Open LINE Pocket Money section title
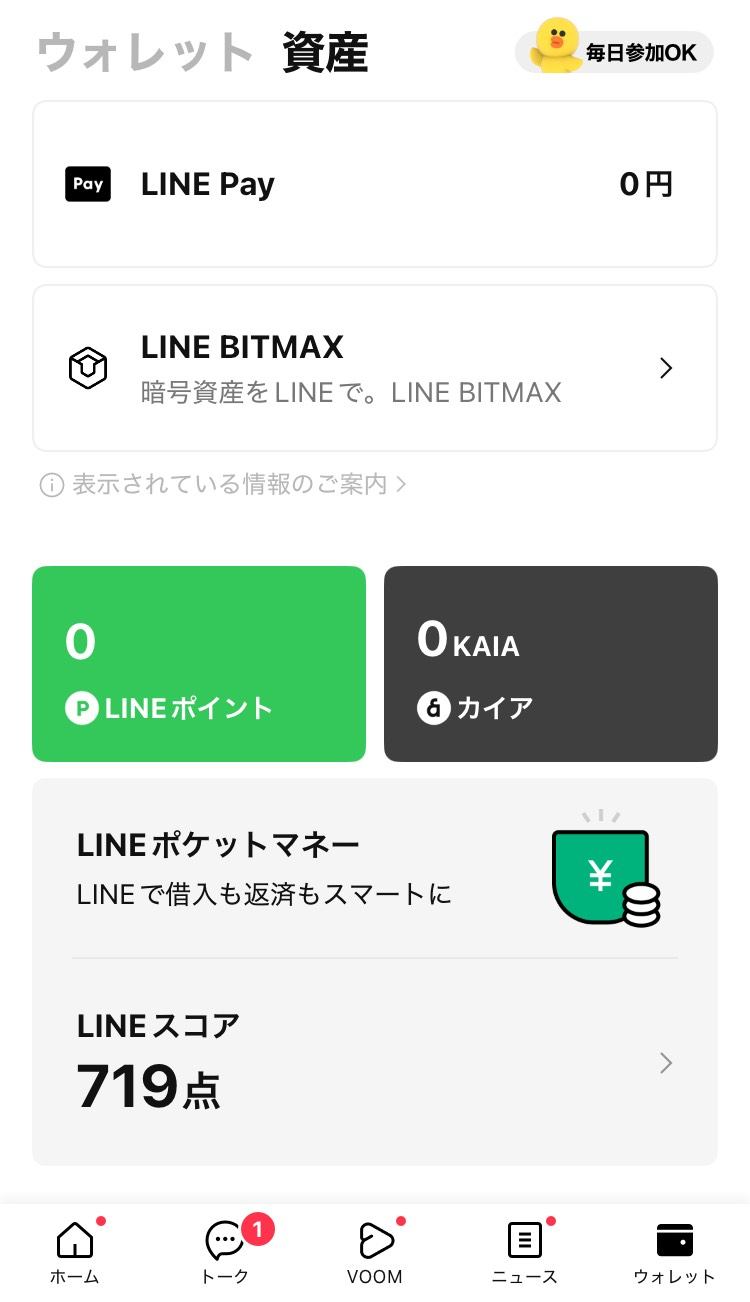This screenshot has width=750, height=1302. click(x=218, y=846)
